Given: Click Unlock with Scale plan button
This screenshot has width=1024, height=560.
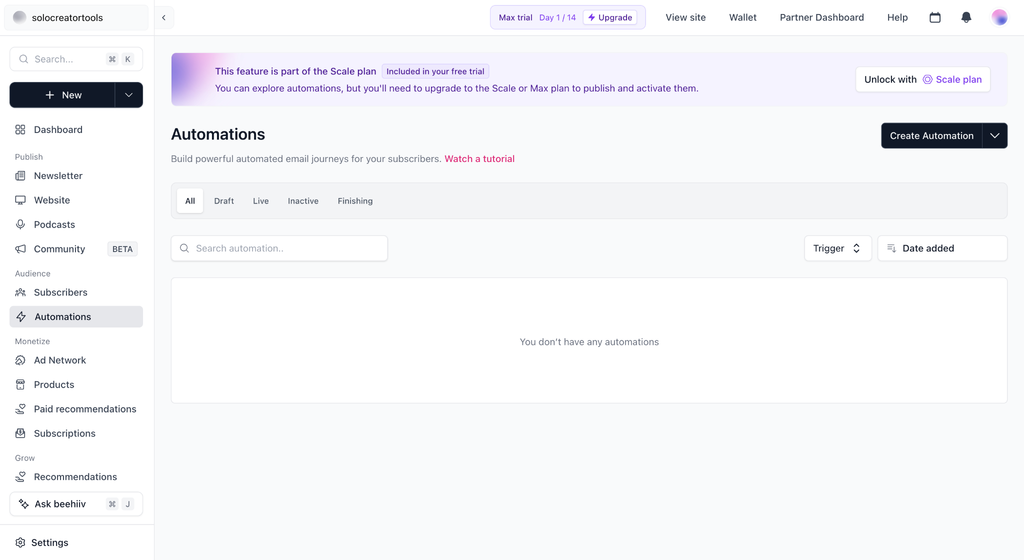Looking at the screenshot, I should tap(923, 80).
